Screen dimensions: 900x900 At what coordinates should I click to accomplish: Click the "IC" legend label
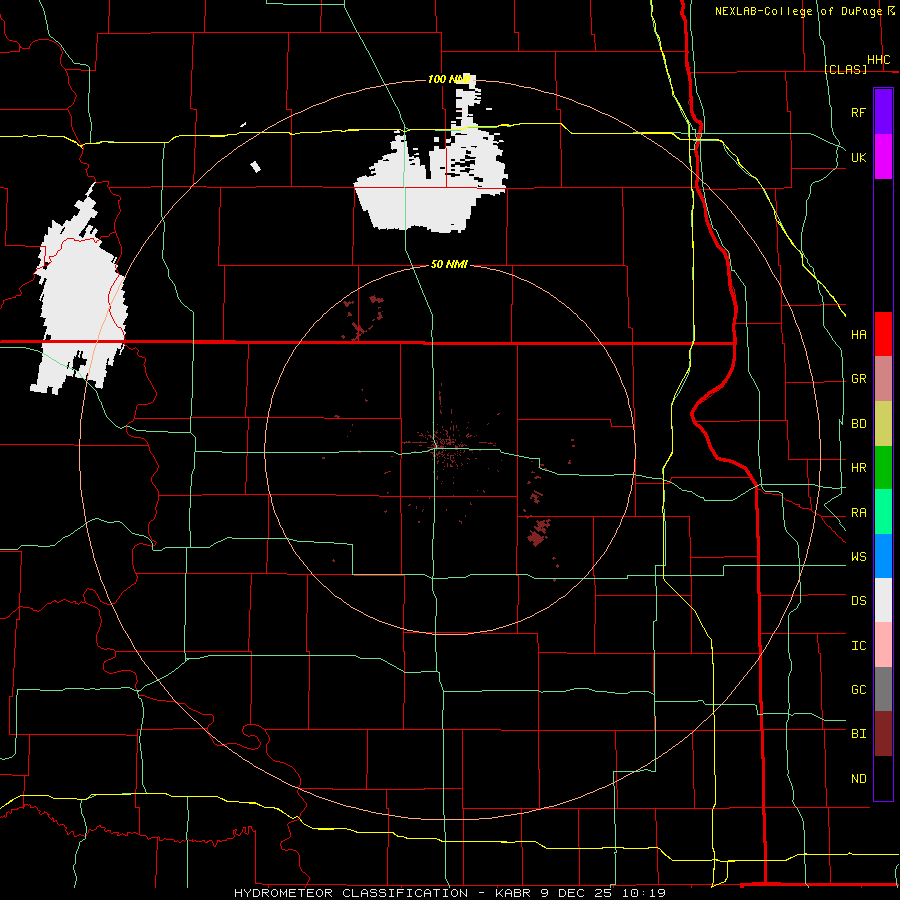coord(858,646)
